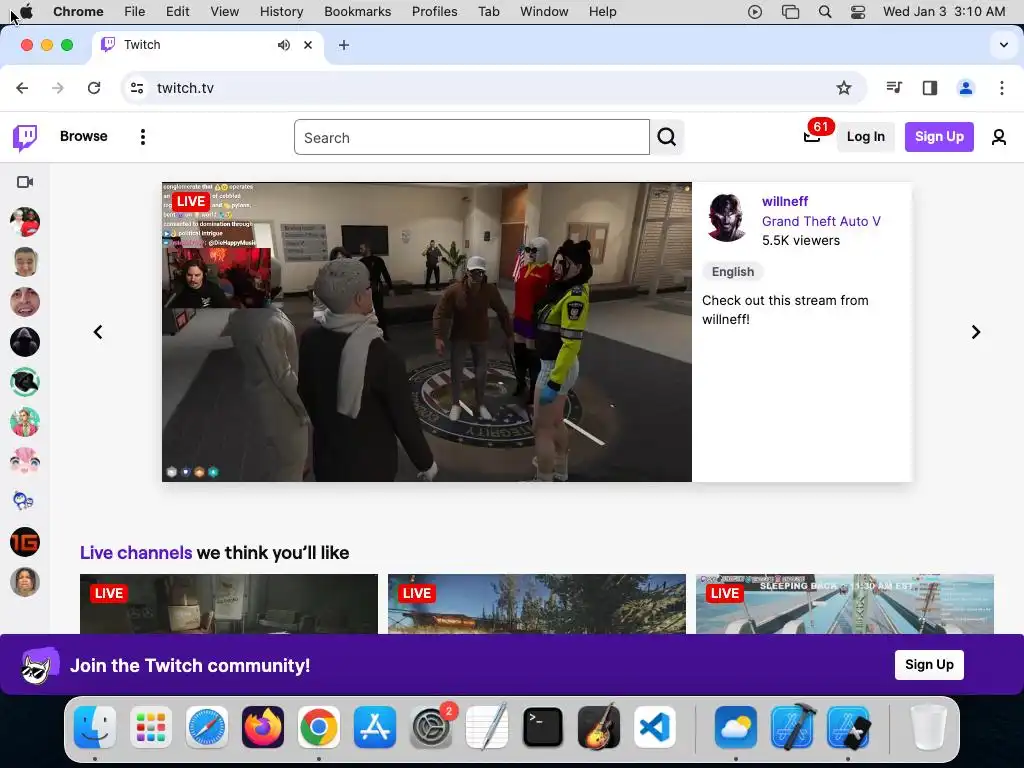Open the middle recommended live forest thumbnail
Image resolution: width=1024 pixels, height=768 pixels.
[x=537, y=604]
